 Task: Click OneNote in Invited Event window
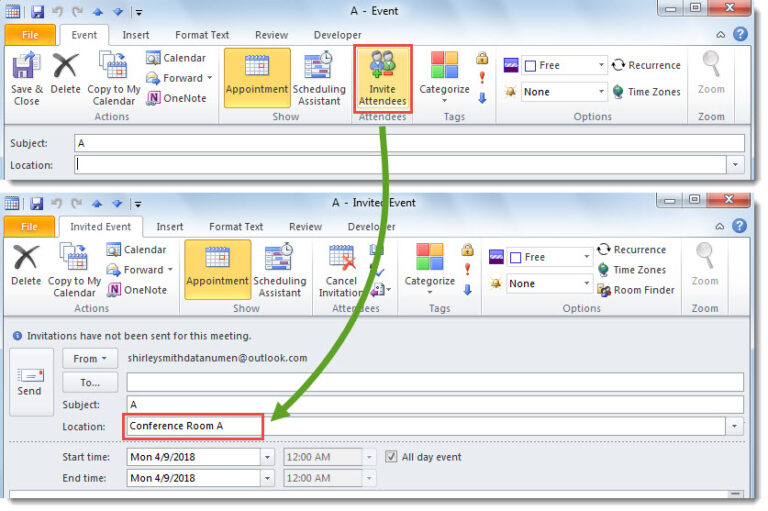[x=137, y=290]
